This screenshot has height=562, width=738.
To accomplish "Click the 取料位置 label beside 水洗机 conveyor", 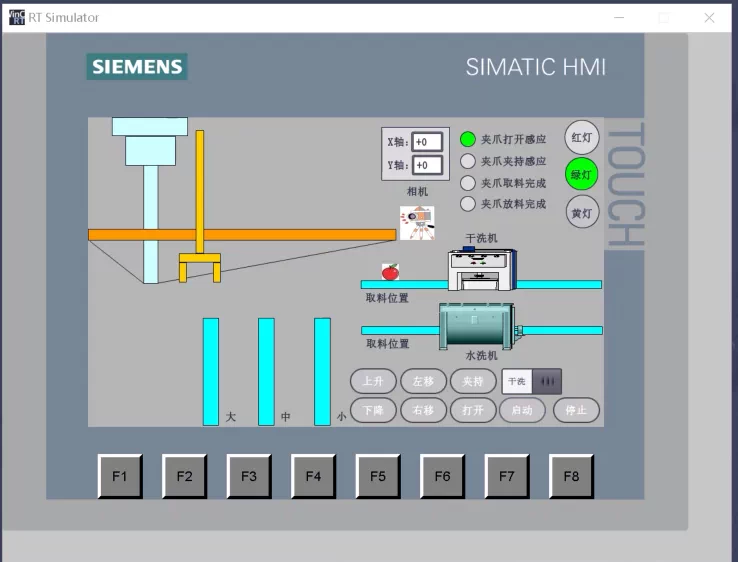I will 387,344.
